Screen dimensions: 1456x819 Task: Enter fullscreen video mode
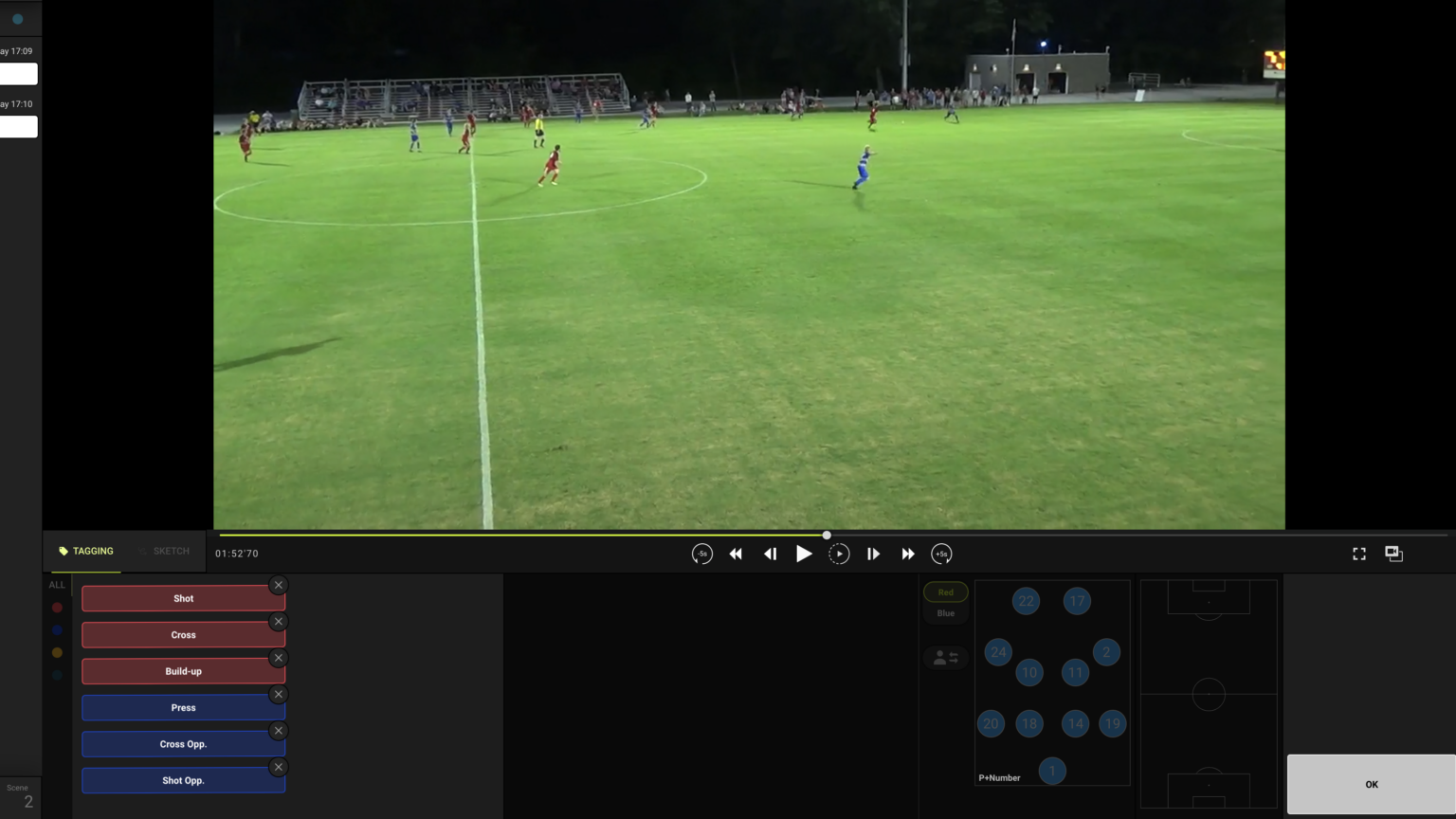point(1358,554)
